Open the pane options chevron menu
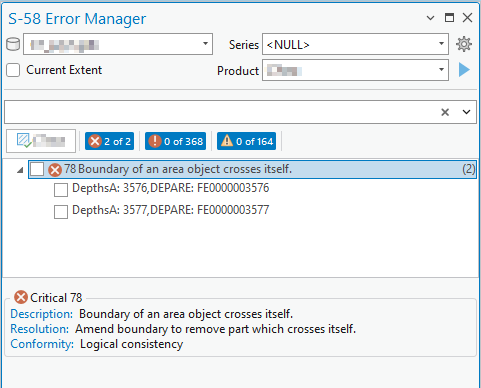Screen dimensions: 481x388 point(431,18)
